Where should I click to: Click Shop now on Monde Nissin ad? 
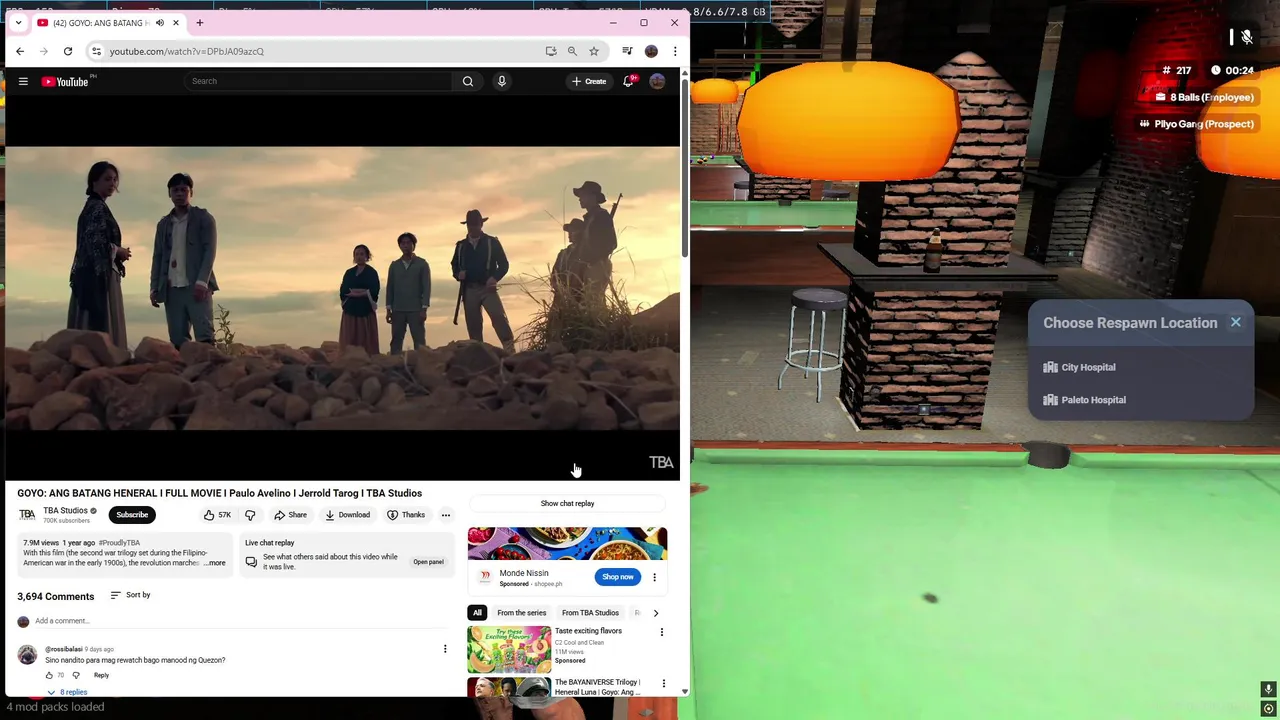coord(618,577)
